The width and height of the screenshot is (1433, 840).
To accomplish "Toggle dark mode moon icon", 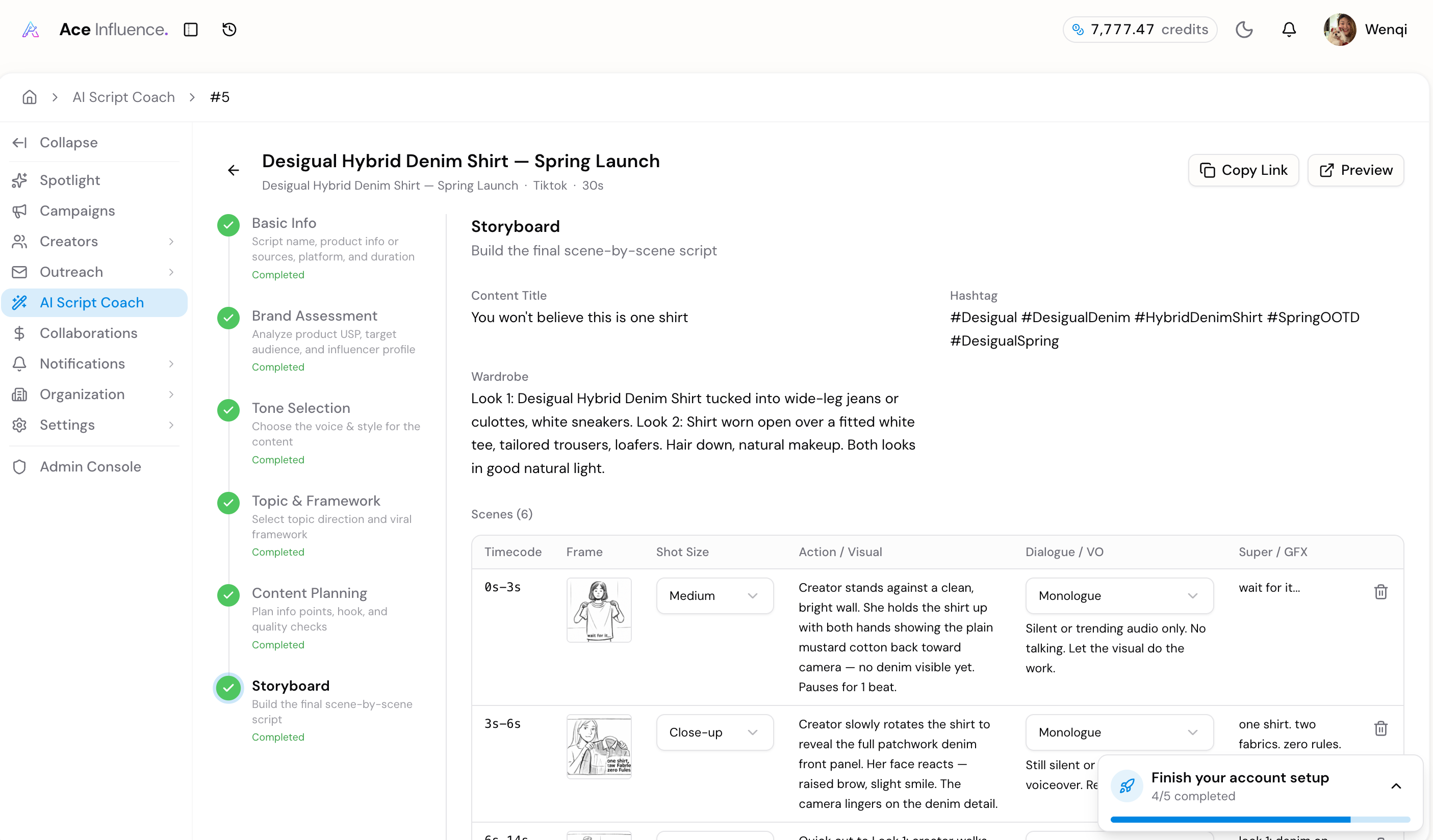I will [x=1244, y=30].
